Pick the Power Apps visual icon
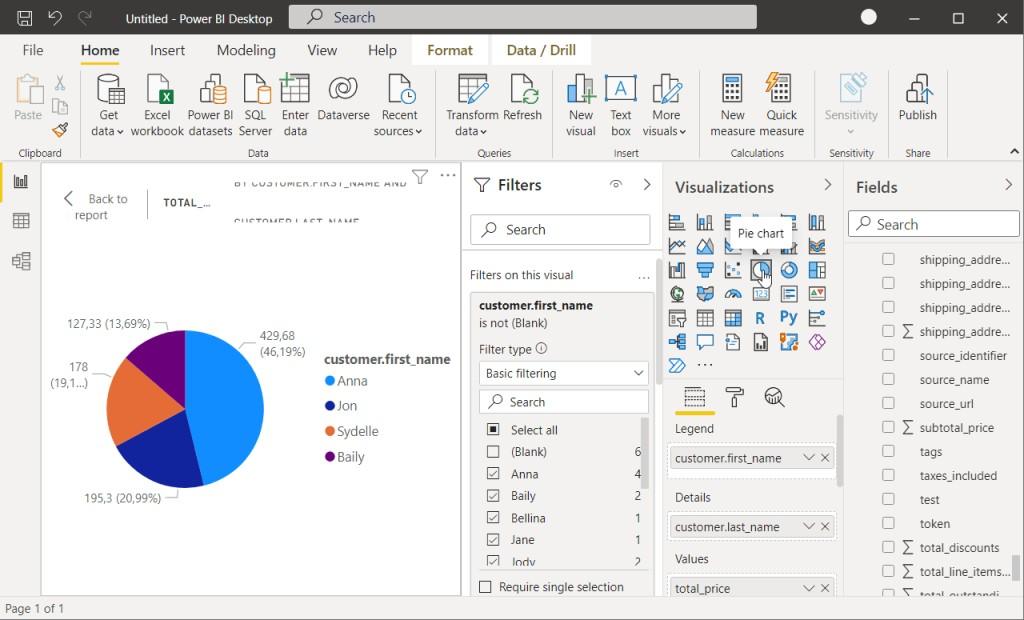 (817, 342)
